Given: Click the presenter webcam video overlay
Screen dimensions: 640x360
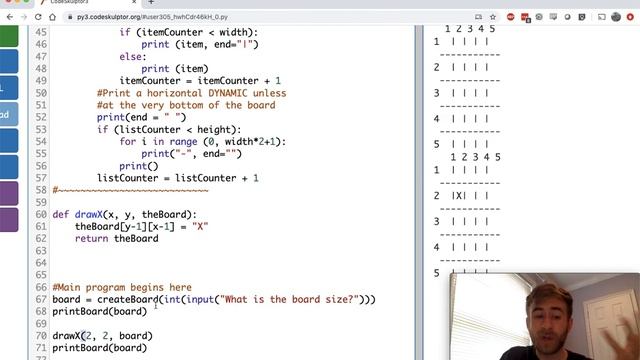Looking at the screenshot, I should [544, 317].
